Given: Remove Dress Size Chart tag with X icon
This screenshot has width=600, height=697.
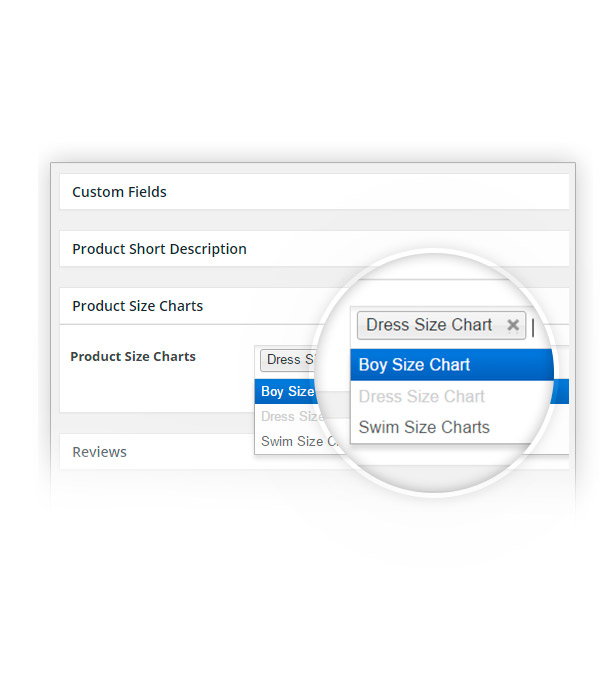Looking at the screenshot, I should coord(513,325).
